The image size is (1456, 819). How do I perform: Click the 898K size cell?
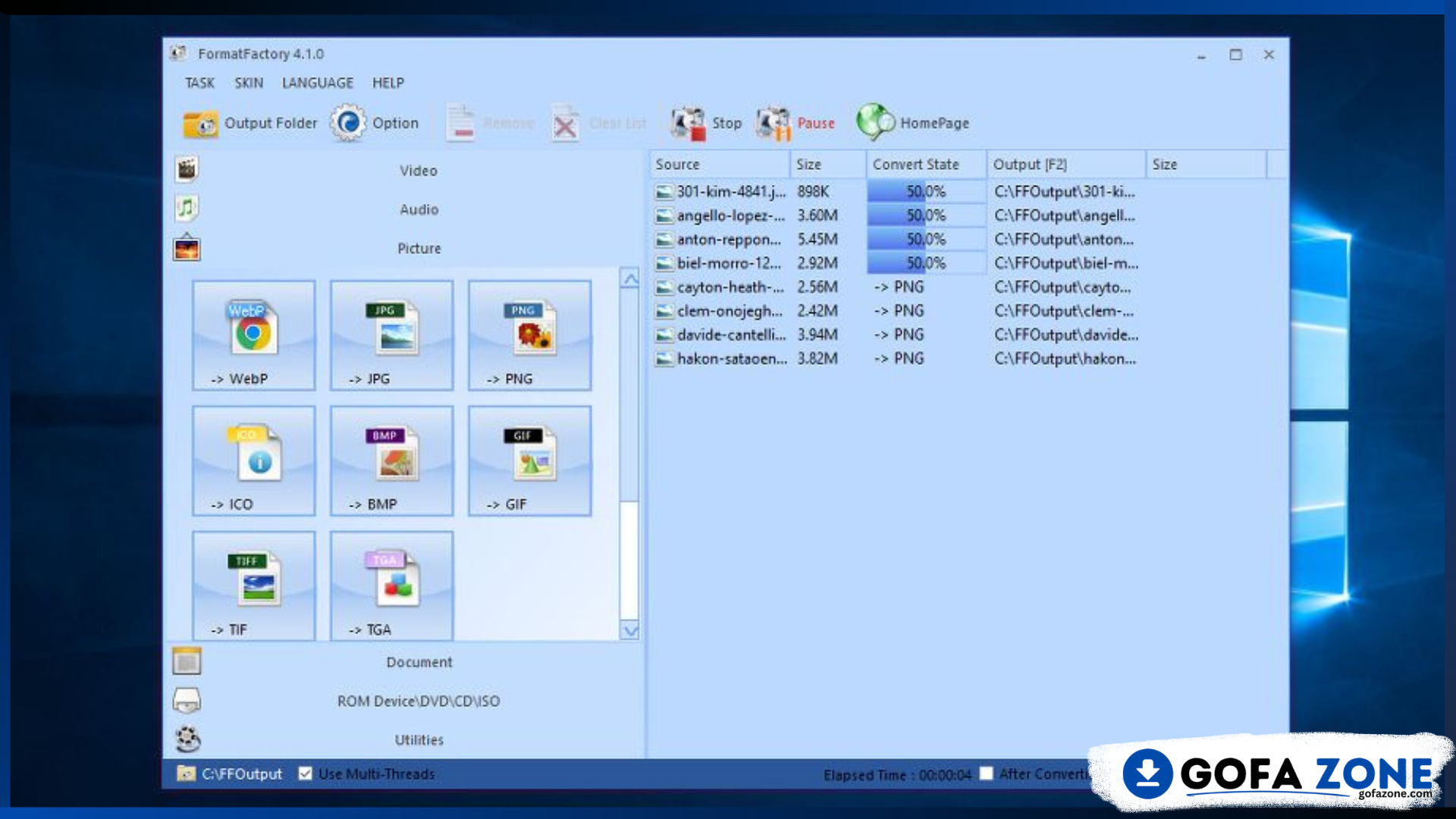point(813,192)
